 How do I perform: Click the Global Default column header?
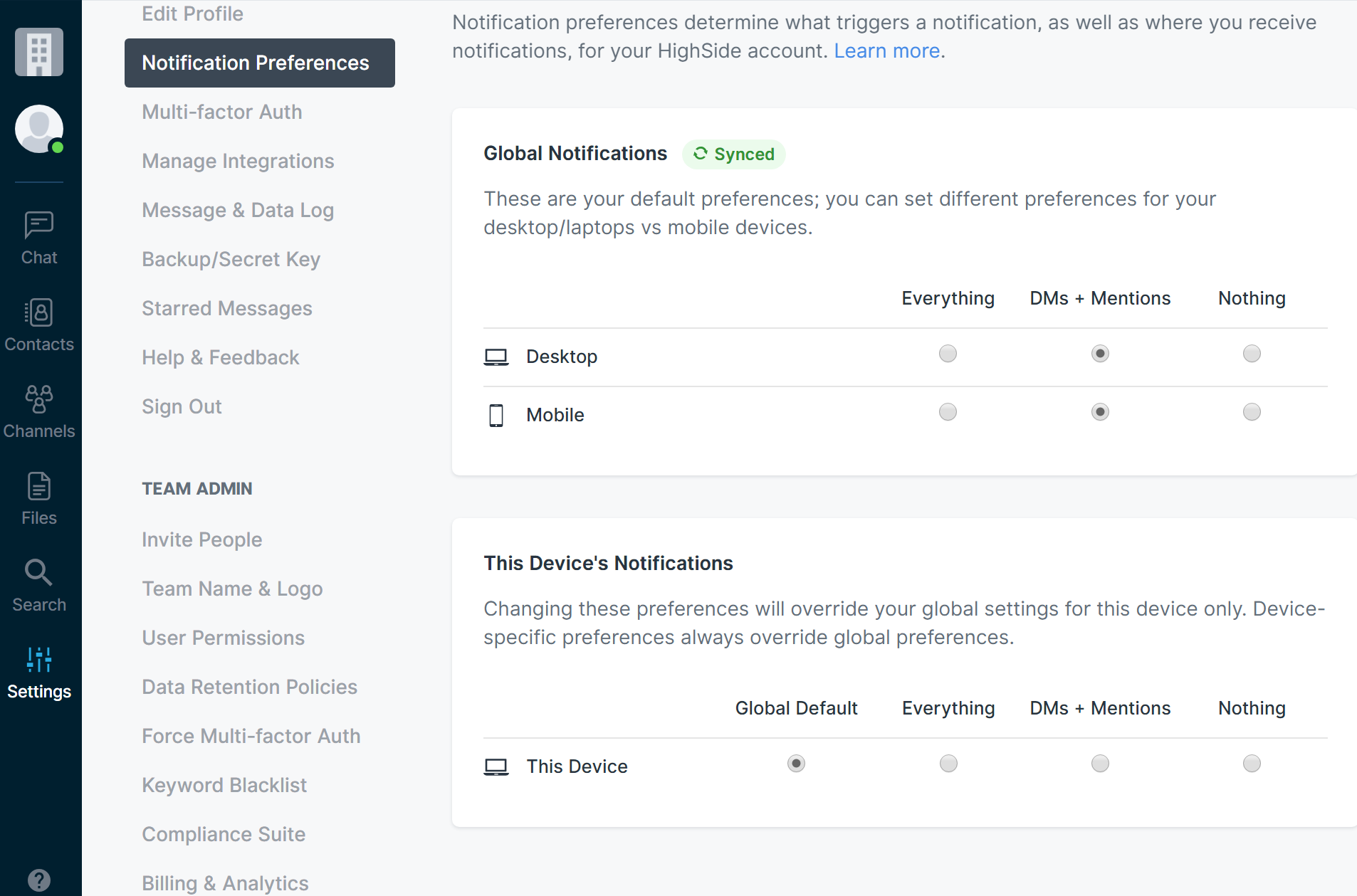796,708
